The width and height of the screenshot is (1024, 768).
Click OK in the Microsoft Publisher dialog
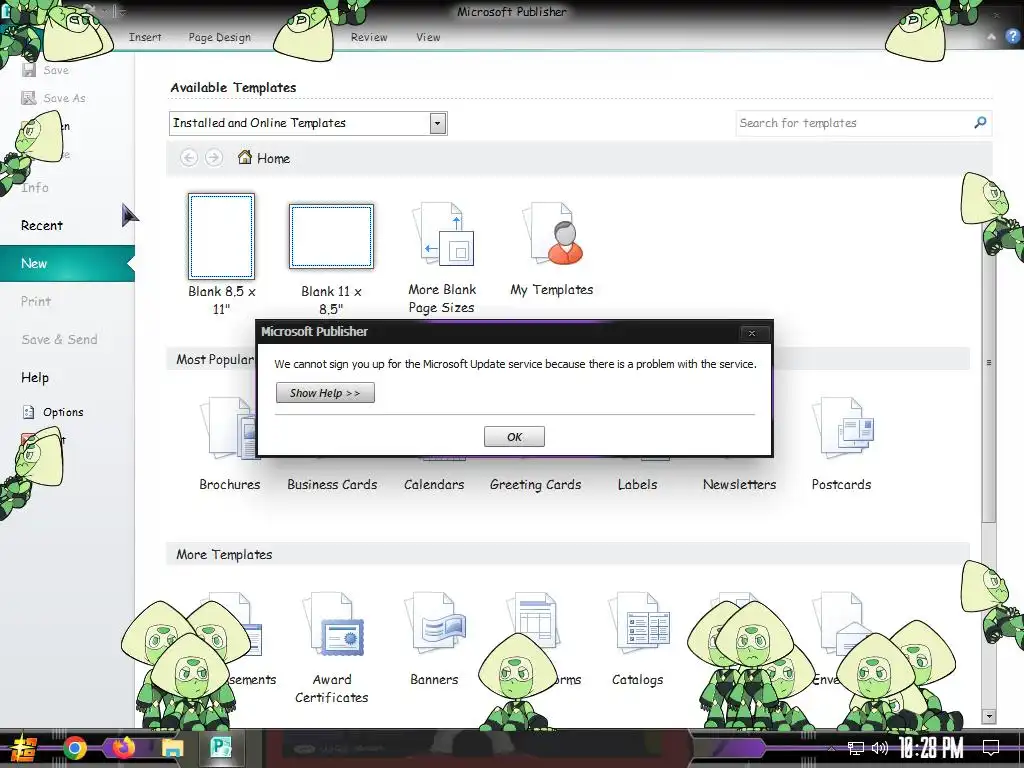click(x=514, y=437)
